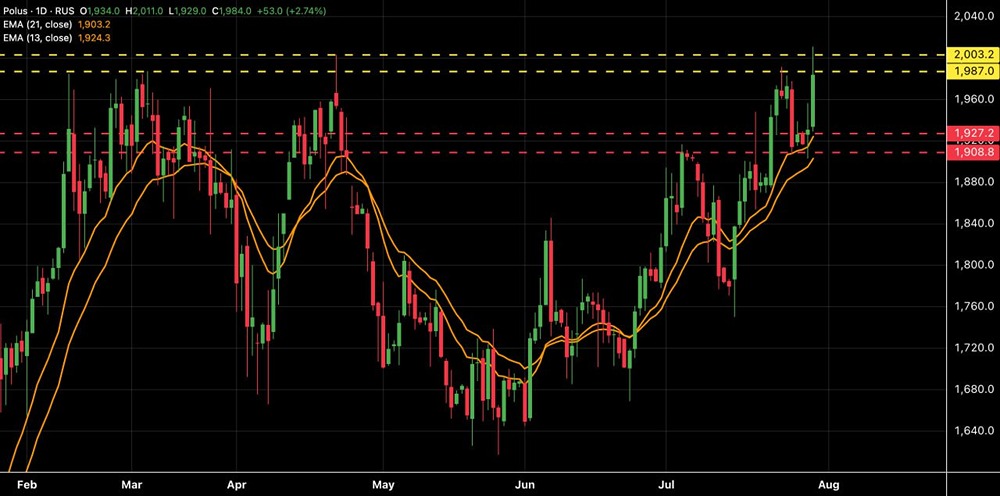Click the 1,800.0 price axis label
The width and height of the screenshot is (1000, 496).
tap(974, 265)
